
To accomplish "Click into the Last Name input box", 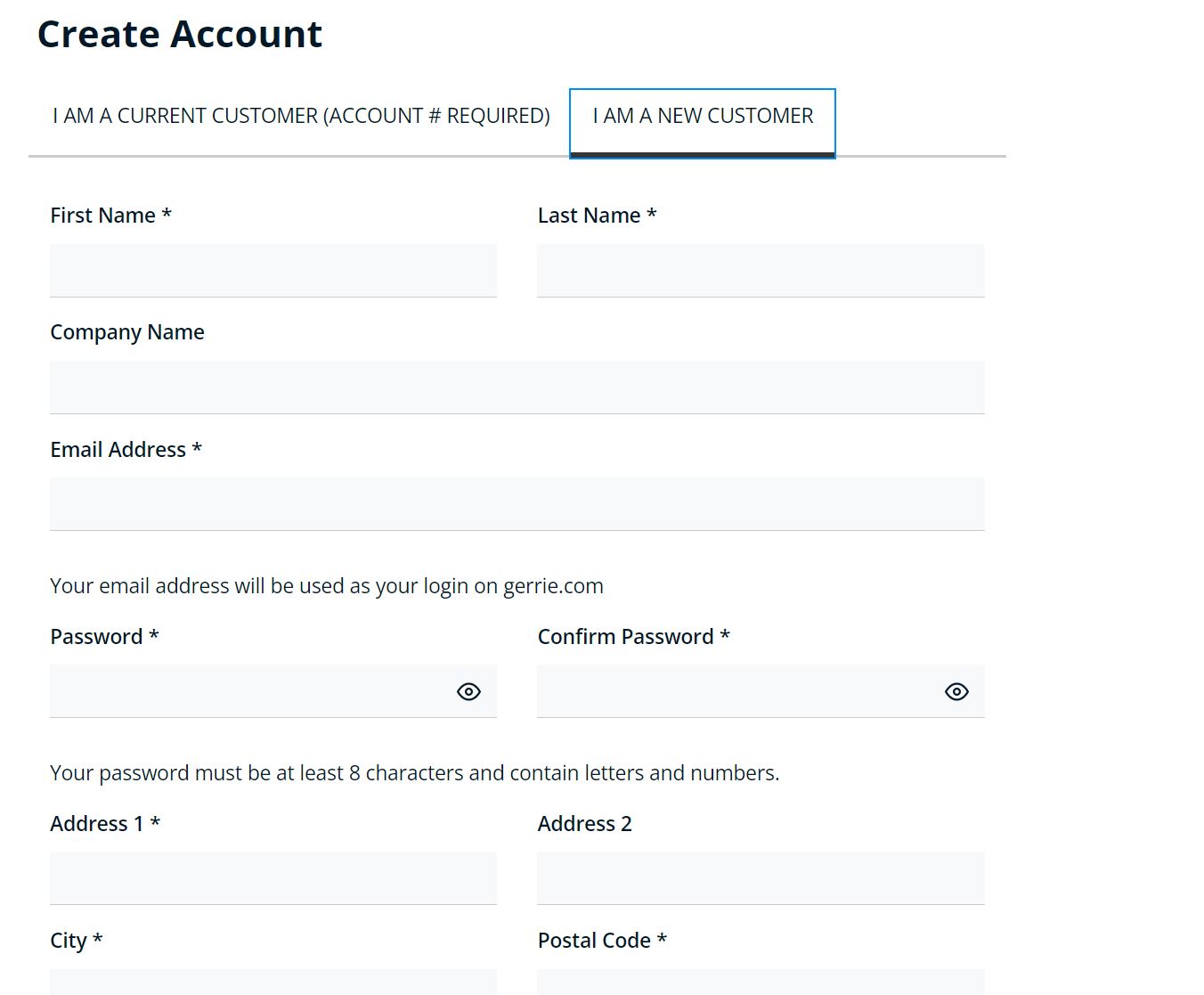I will click(x=761, y=271).
